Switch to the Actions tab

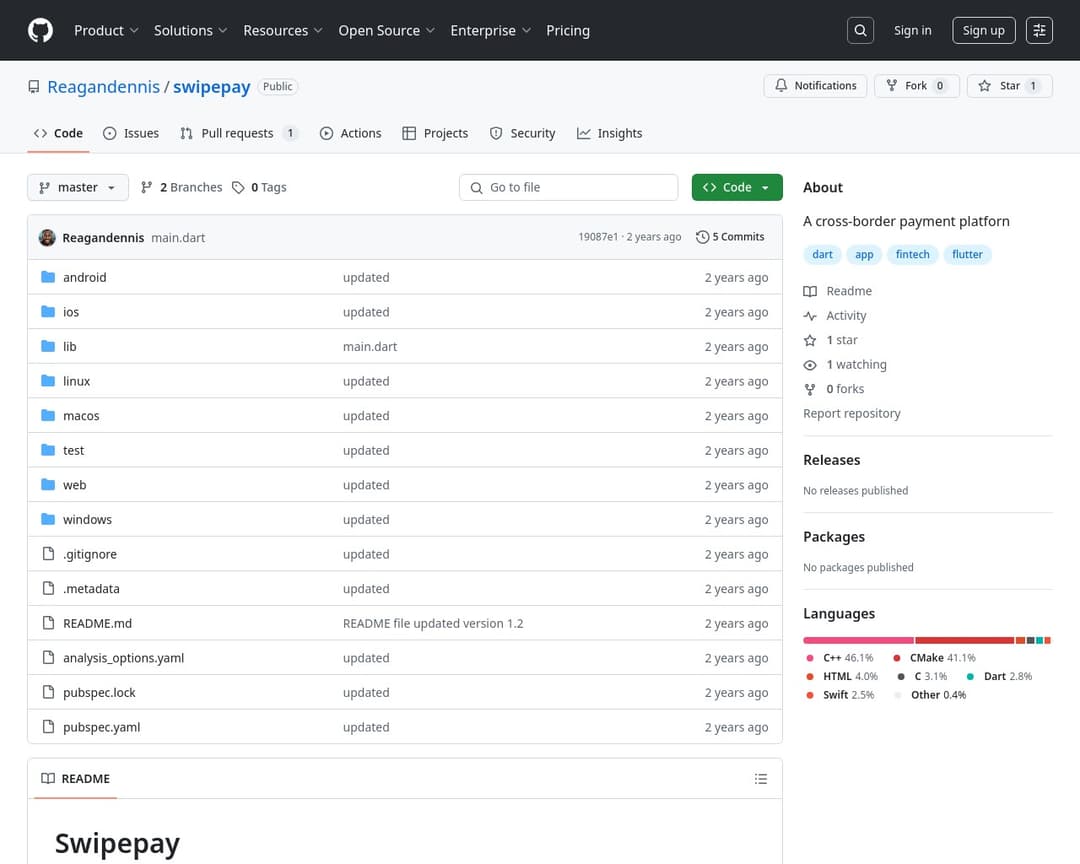(351, 133)
